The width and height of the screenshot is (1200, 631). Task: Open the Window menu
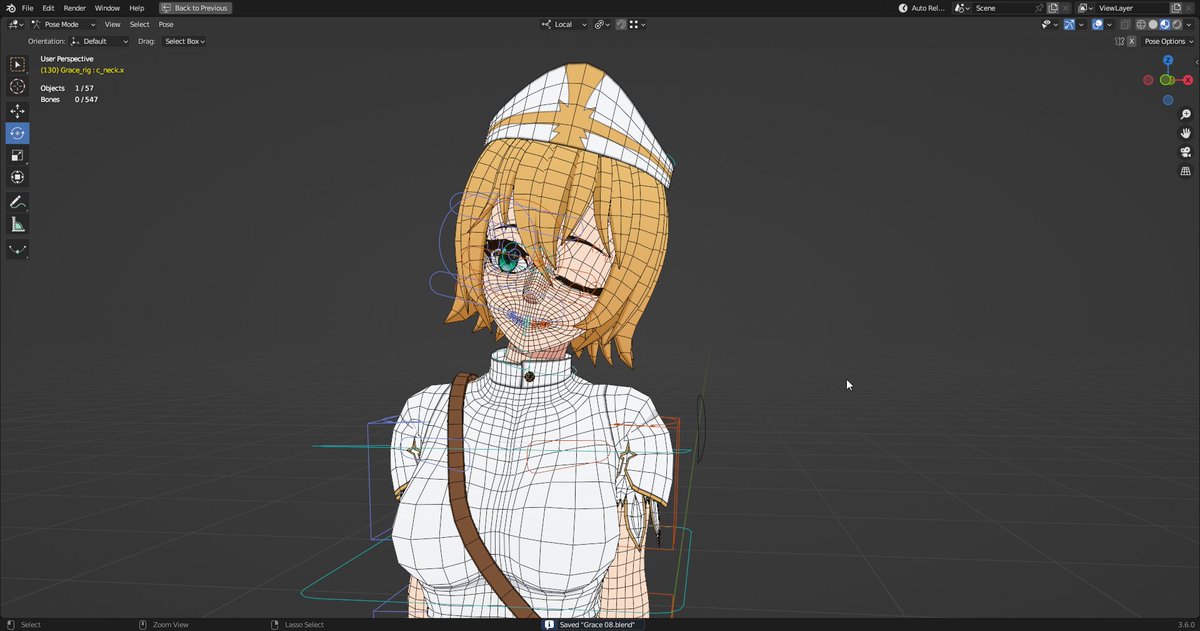pos(107,8)
